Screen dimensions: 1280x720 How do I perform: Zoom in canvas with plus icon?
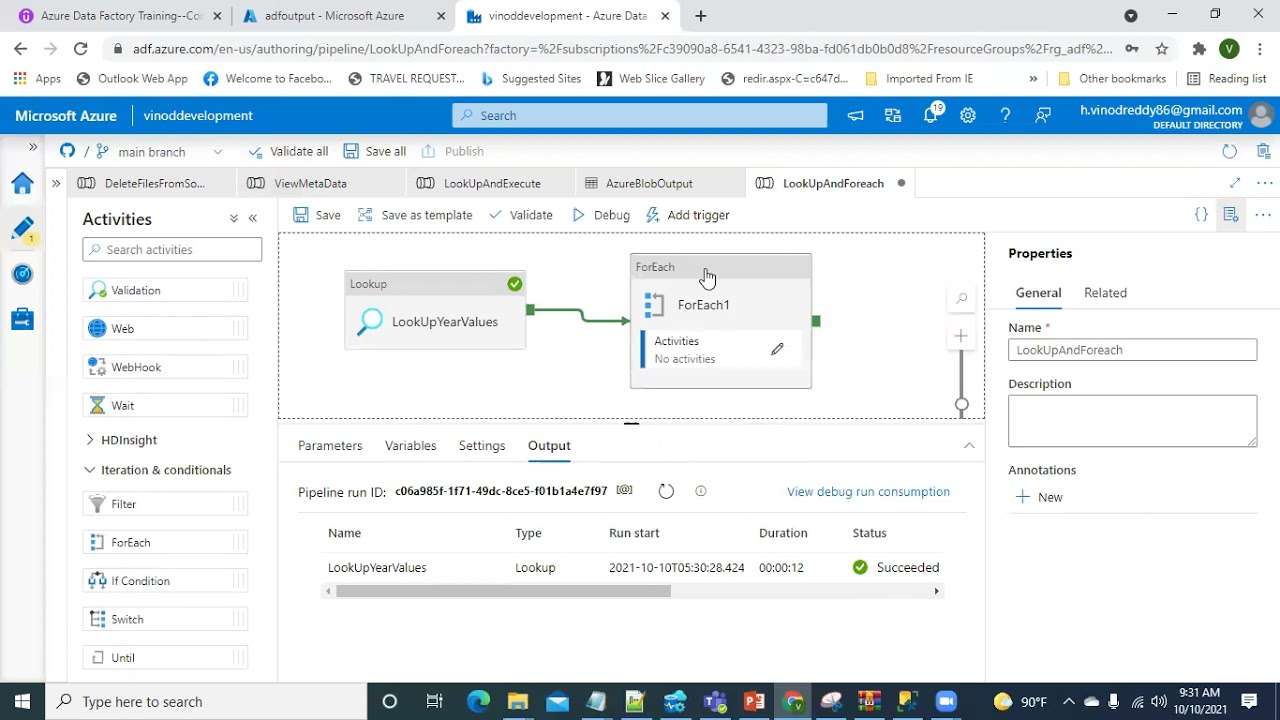961,336
